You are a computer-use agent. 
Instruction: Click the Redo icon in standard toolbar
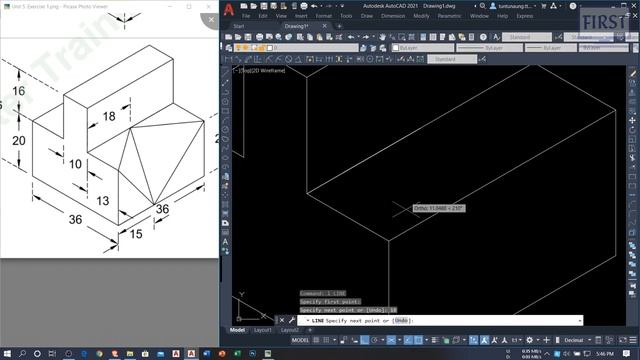pos(366,37)
